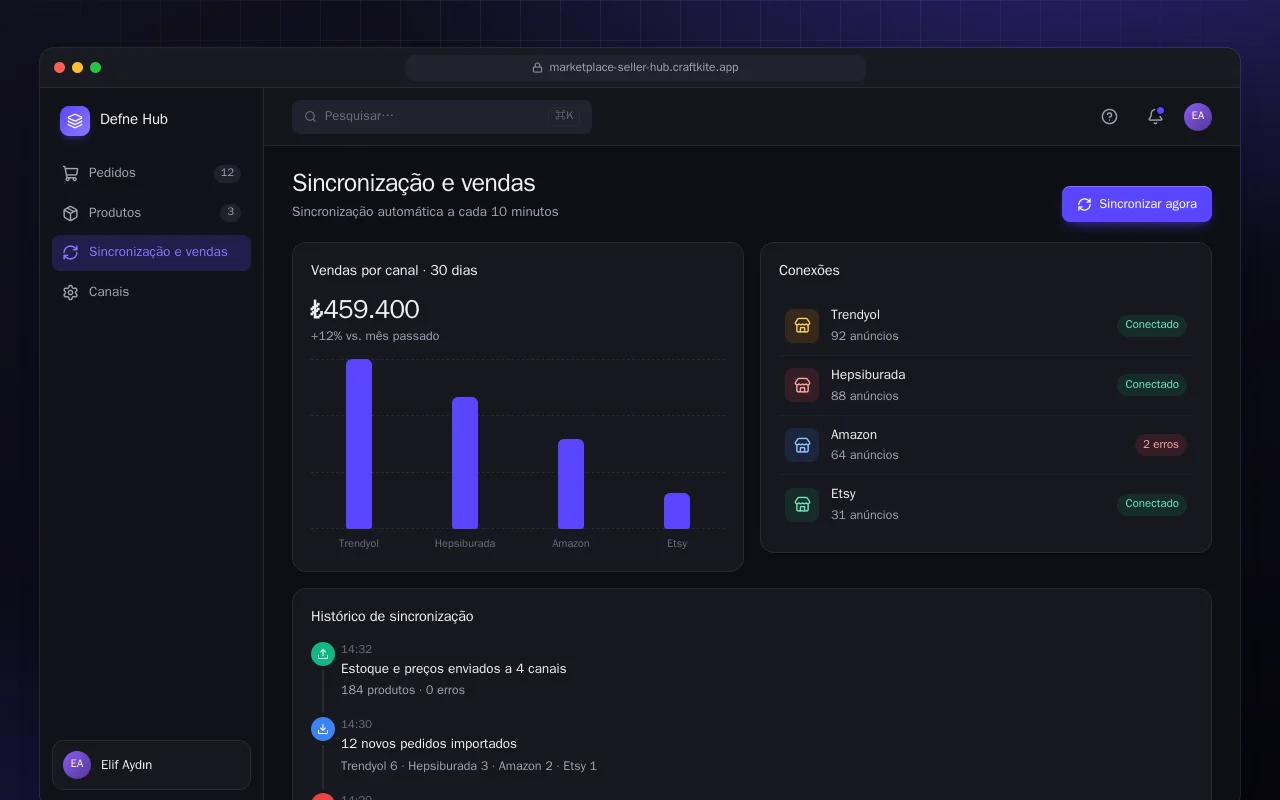The height and width of the screenshot is (800, 1280).
Task: Click the magnifier icon in search bar
Action: click(x=310, y=117)
